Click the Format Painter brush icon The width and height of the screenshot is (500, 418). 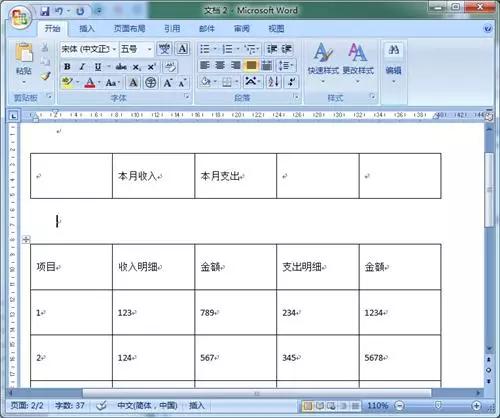46,76
